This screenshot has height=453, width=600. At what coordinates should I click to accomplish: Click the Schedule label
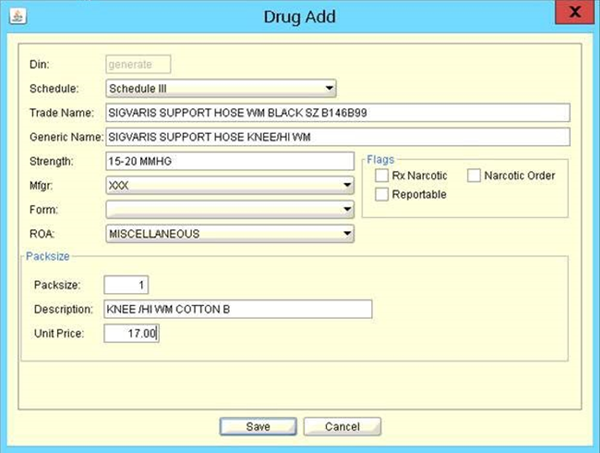pyautogui.click(x=54, y=89)
